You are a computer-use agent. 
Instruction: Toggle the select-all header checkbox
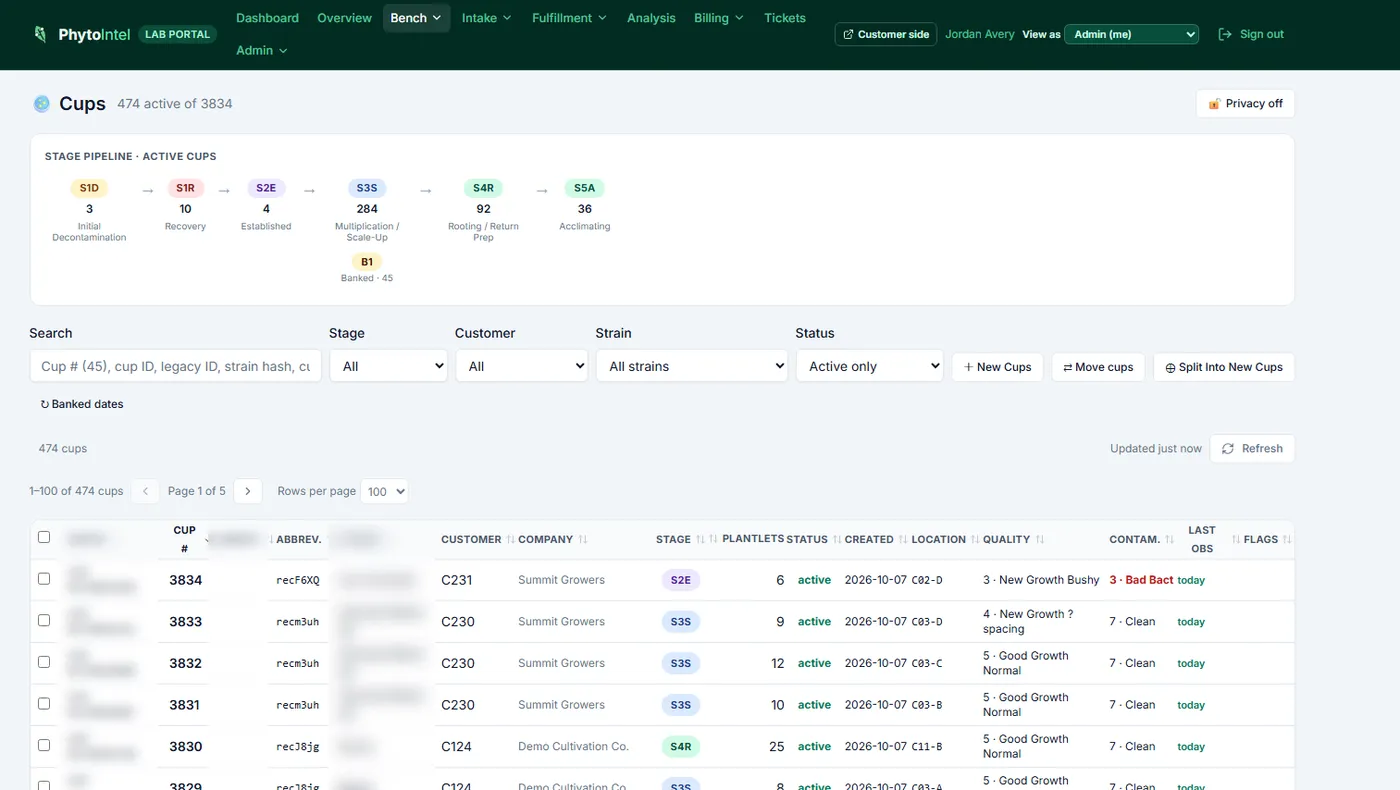point(44,537)
